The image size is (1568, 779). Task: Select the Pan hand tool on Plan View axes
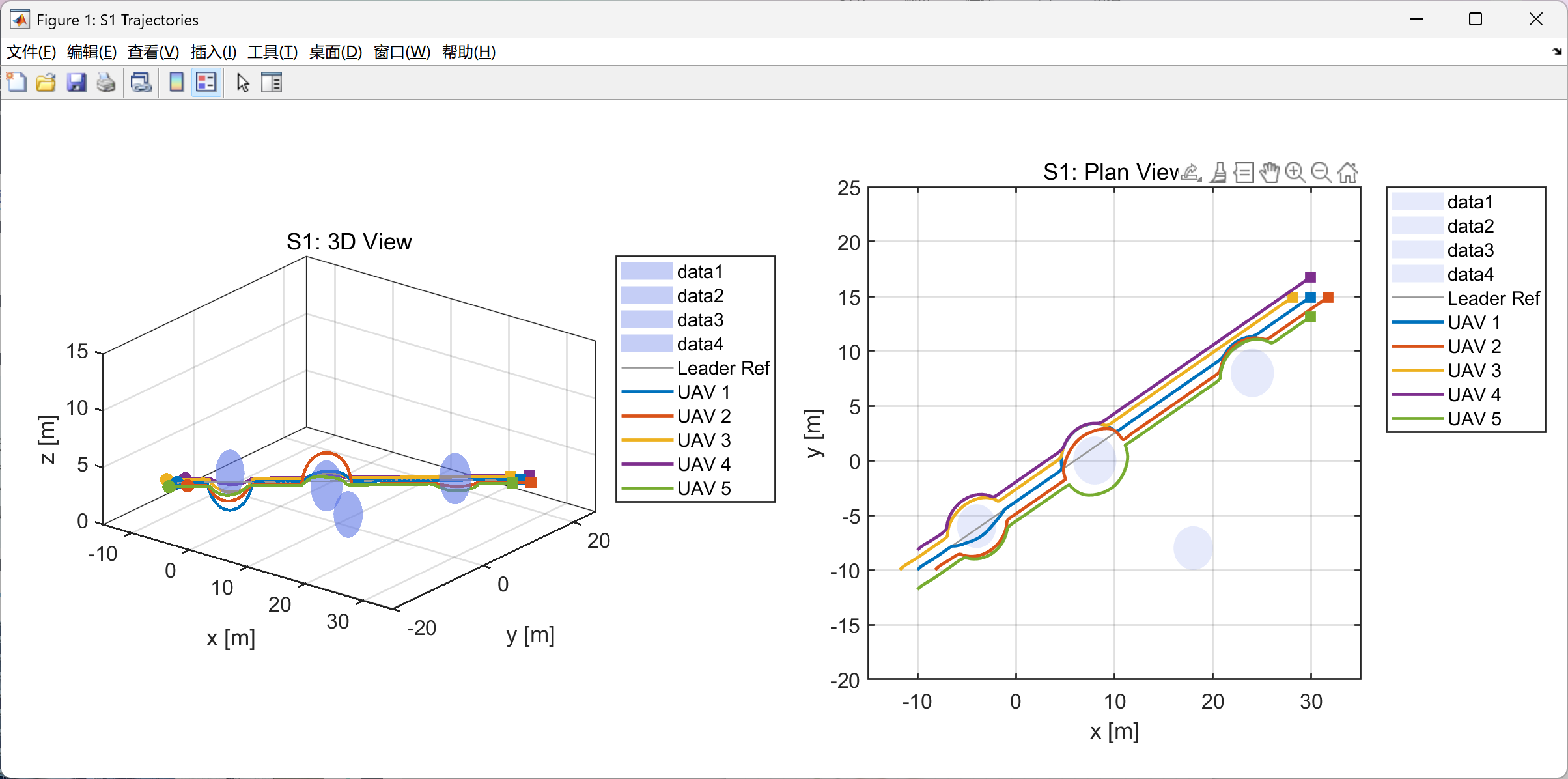[x=1269, y=173]
